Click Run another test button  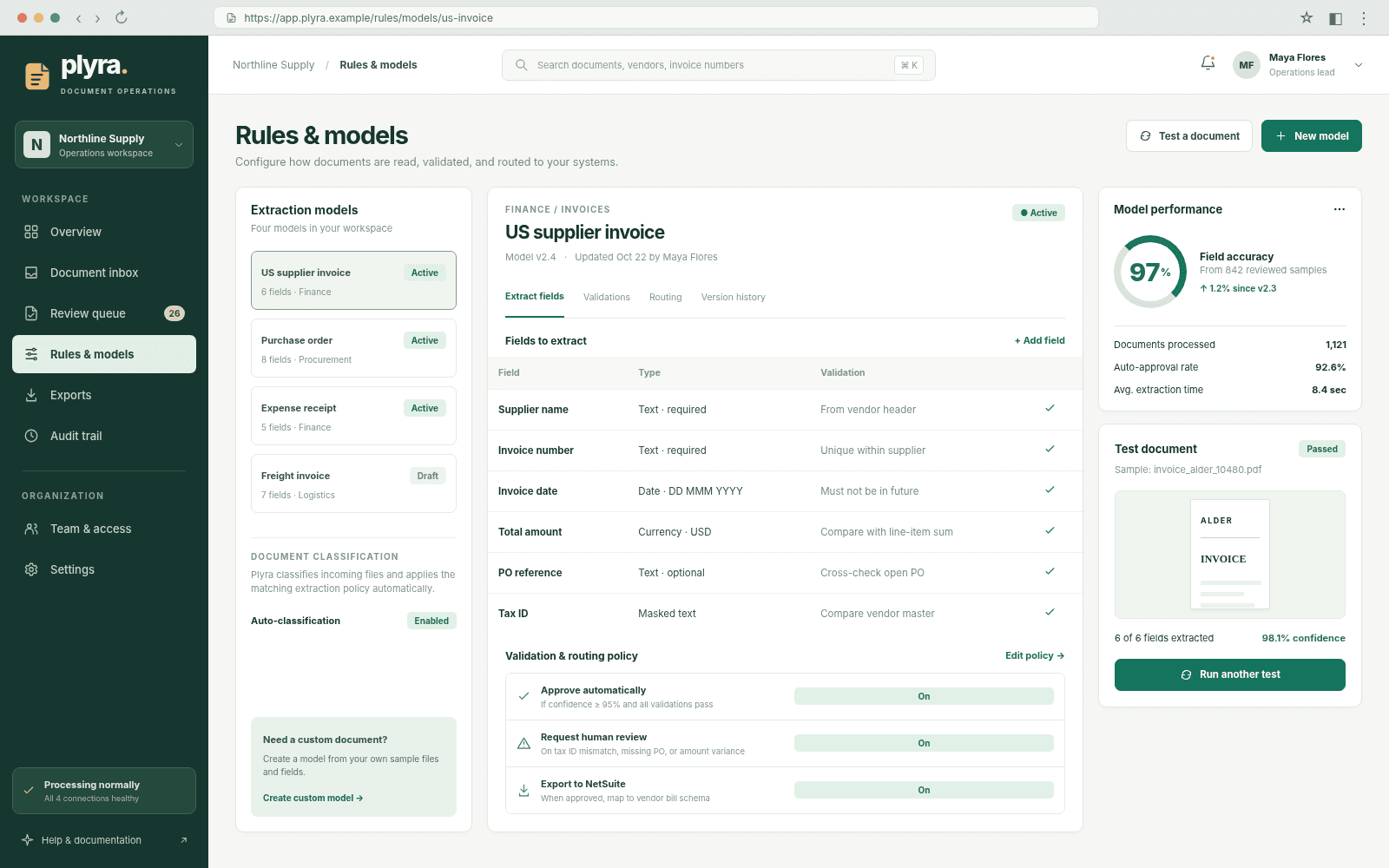pyautogui.click(x=1230, y=674)
